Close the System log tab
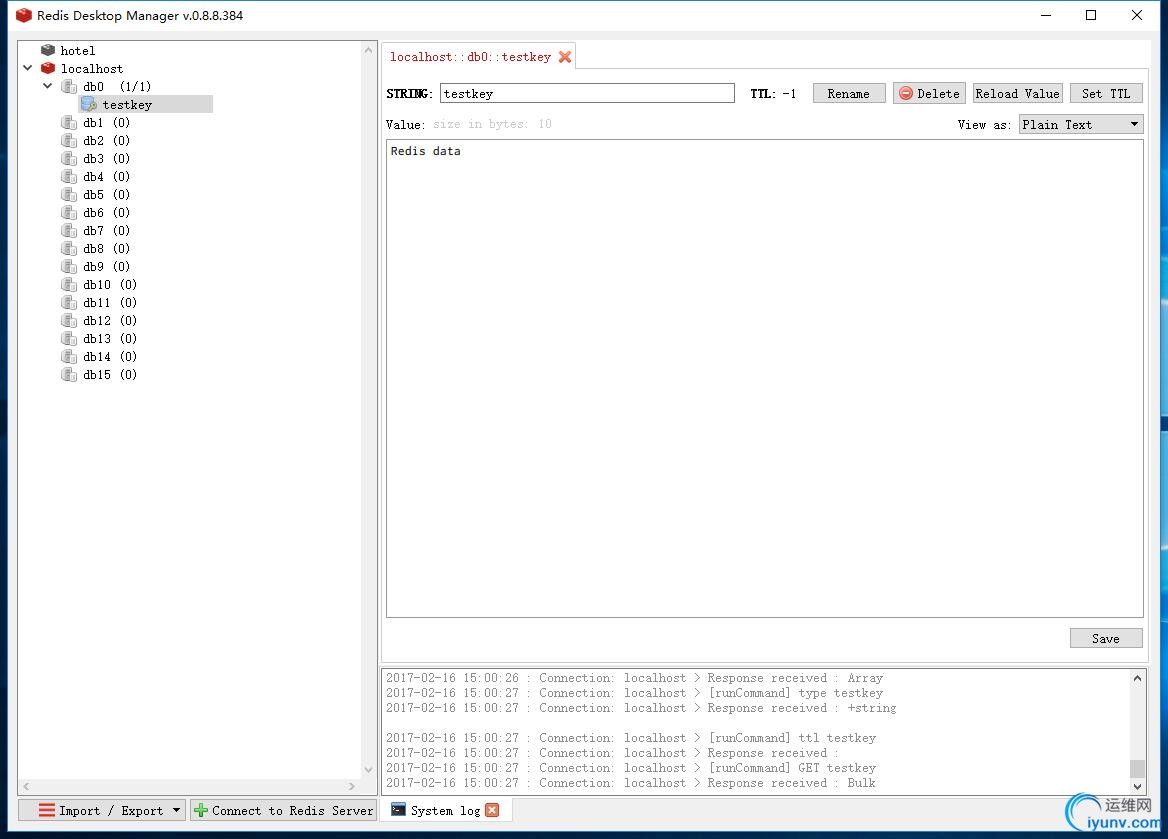The image size is (1168, 839). pos(492,810)
